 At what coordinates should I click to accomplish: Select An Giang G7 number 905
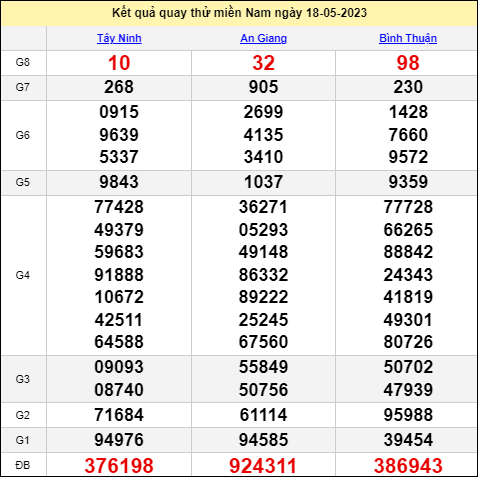(x=263, y=87)
